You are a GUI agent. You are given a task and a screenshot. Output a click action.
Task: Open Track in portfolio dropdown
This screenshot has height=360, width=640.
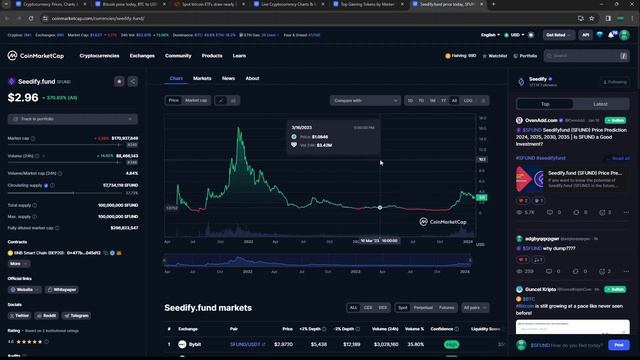73,119
